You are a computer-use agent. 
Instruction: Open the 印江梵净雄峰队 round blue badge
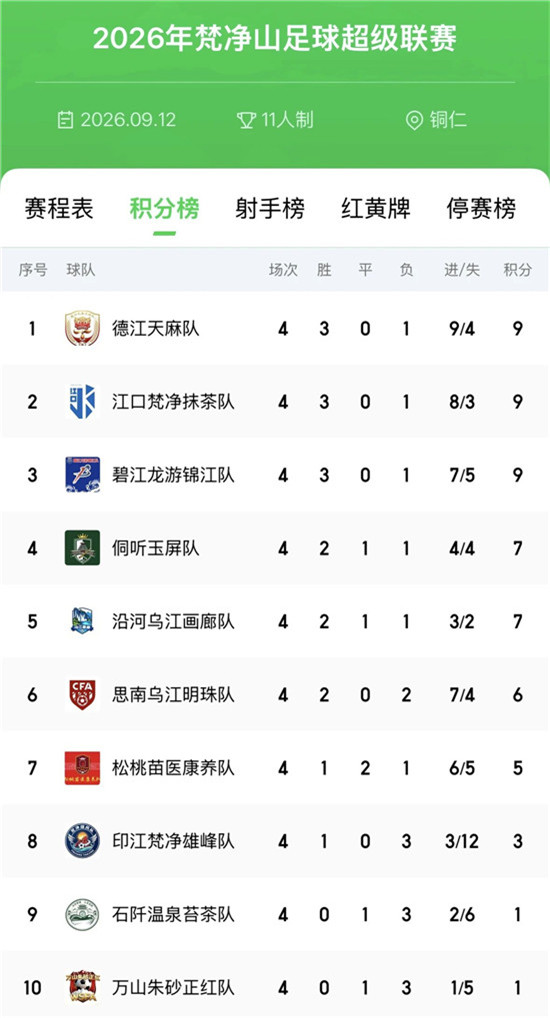(82, 841)
